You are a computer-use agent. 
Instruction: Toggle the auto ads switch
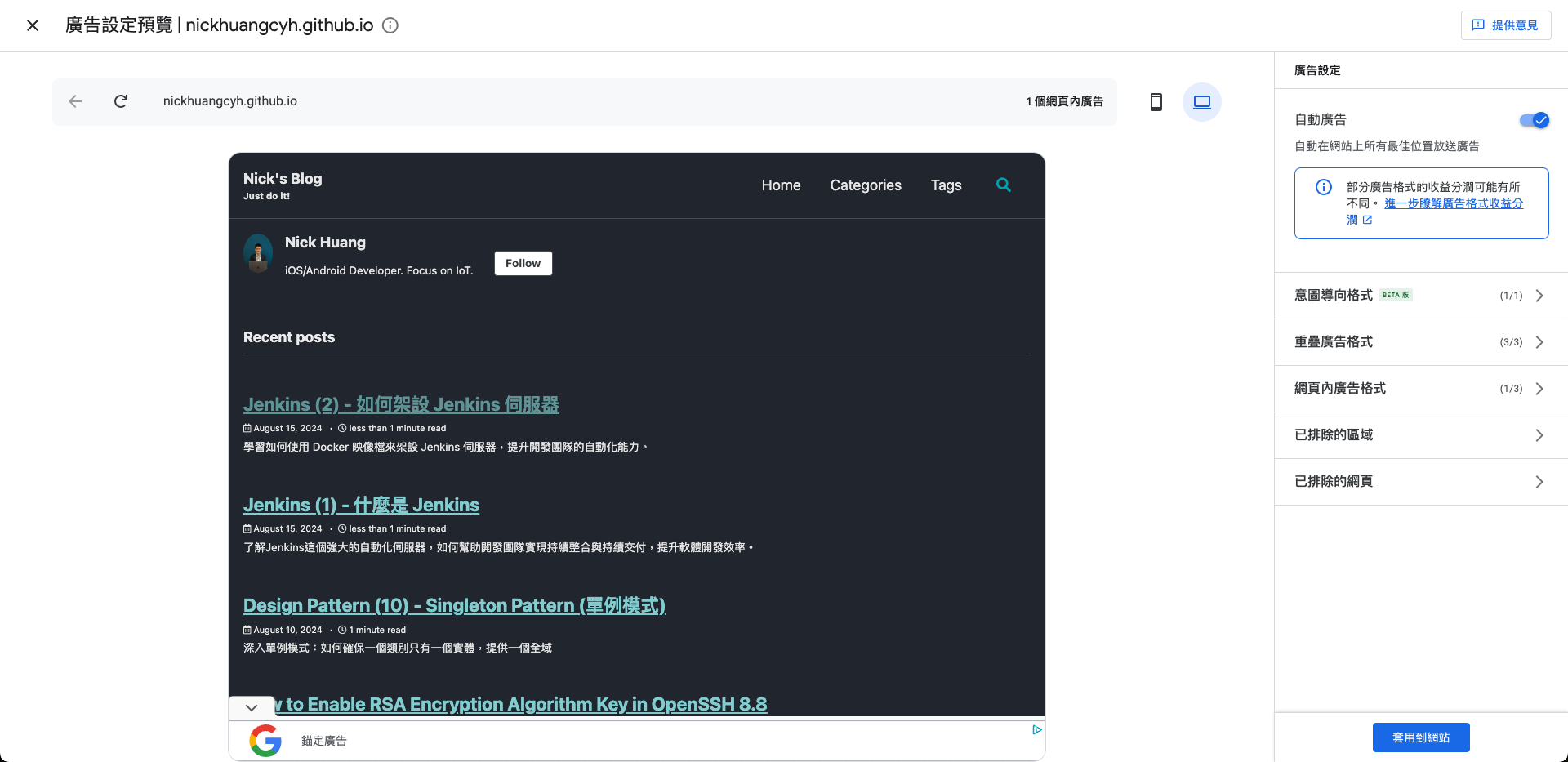click(x=1534, y=120)
